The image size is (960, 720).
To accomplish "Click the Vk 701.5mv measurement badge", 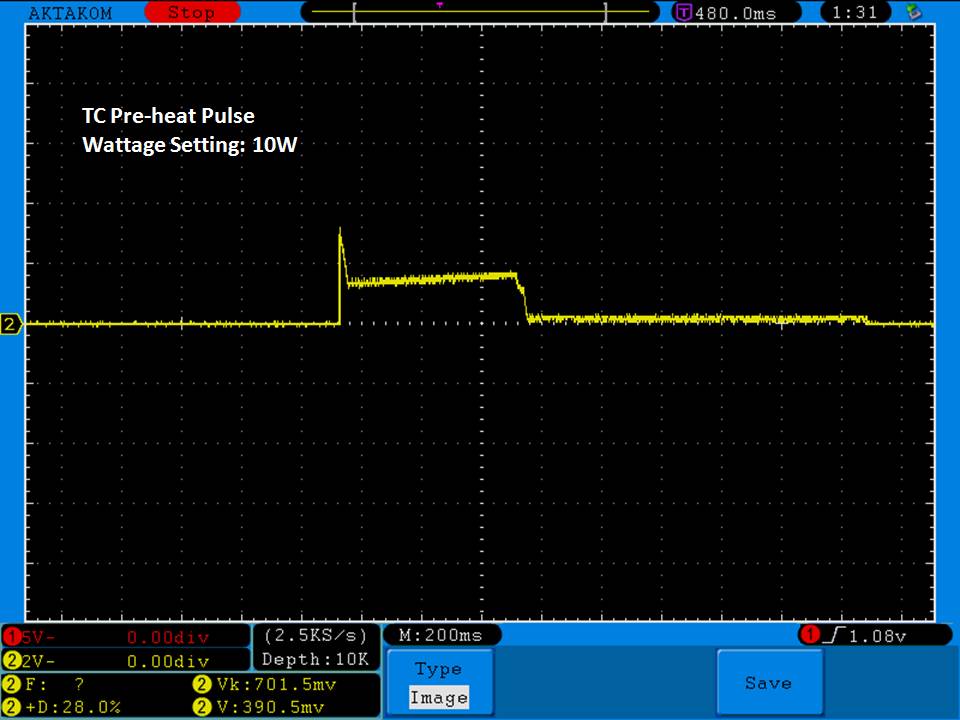I will point(199,685).
